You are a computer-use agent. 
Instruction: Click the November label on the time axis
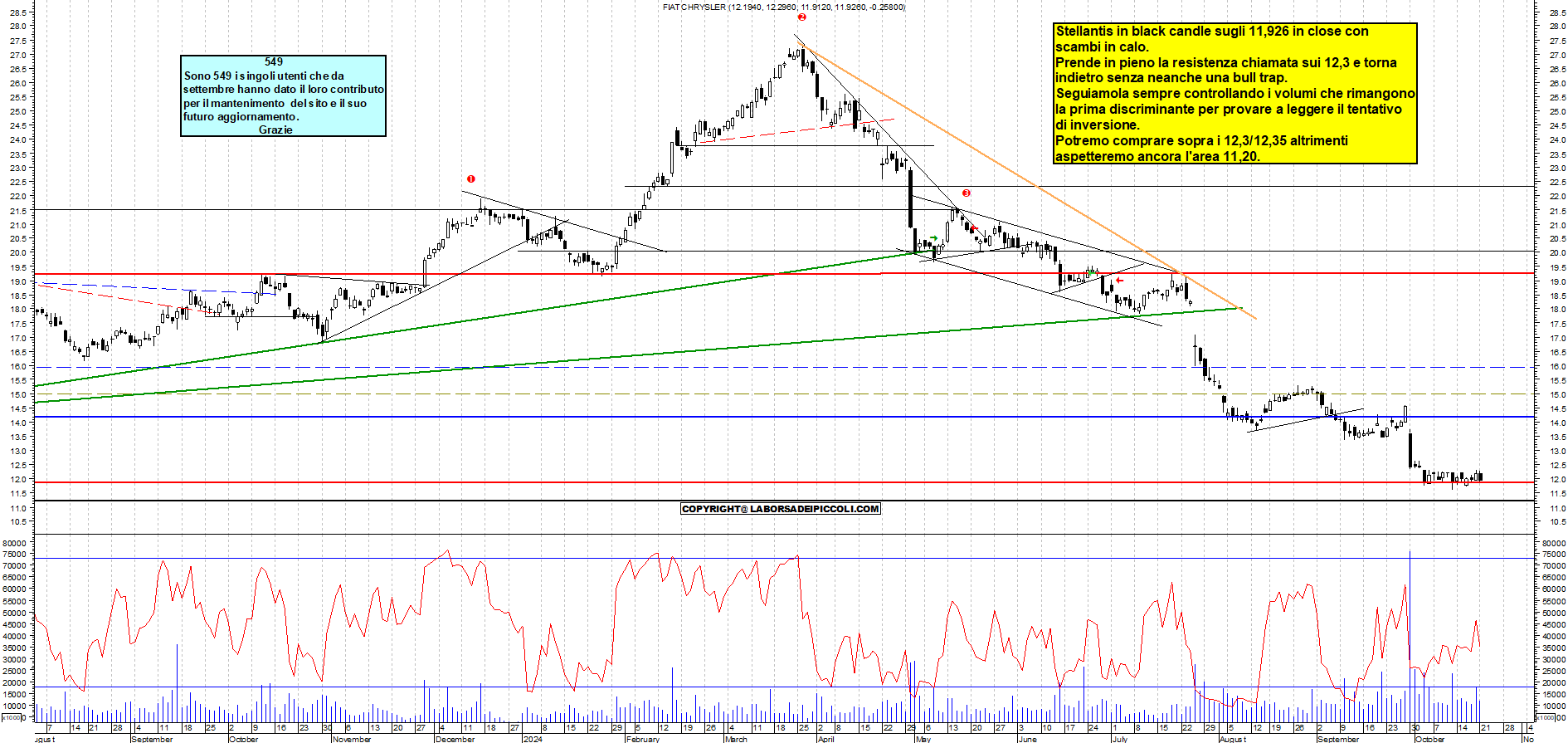(x=352, y=738)
